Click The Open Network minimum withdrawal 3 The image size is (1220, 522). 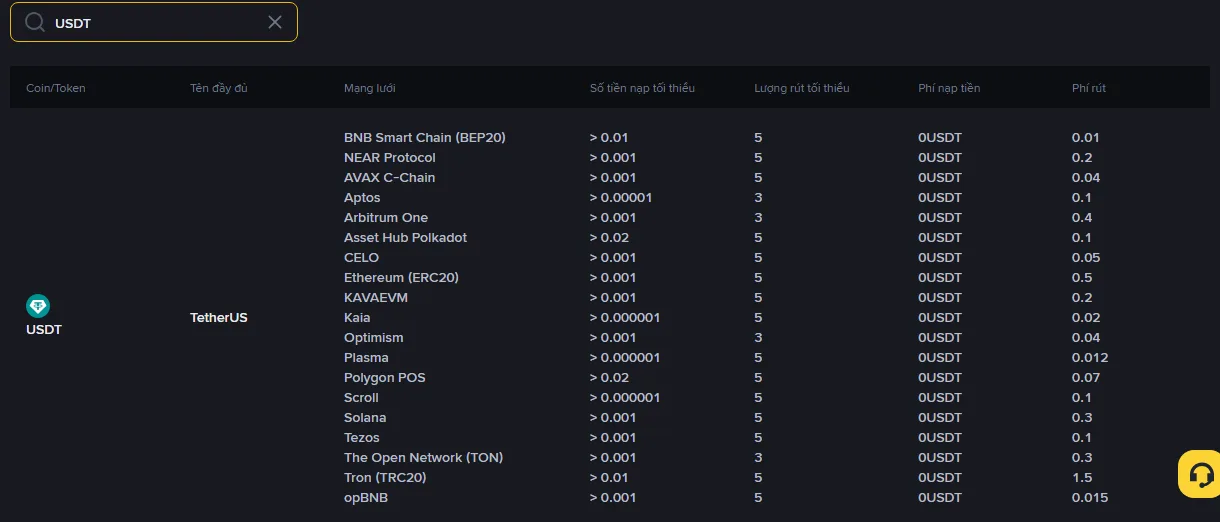coord(758,457)
